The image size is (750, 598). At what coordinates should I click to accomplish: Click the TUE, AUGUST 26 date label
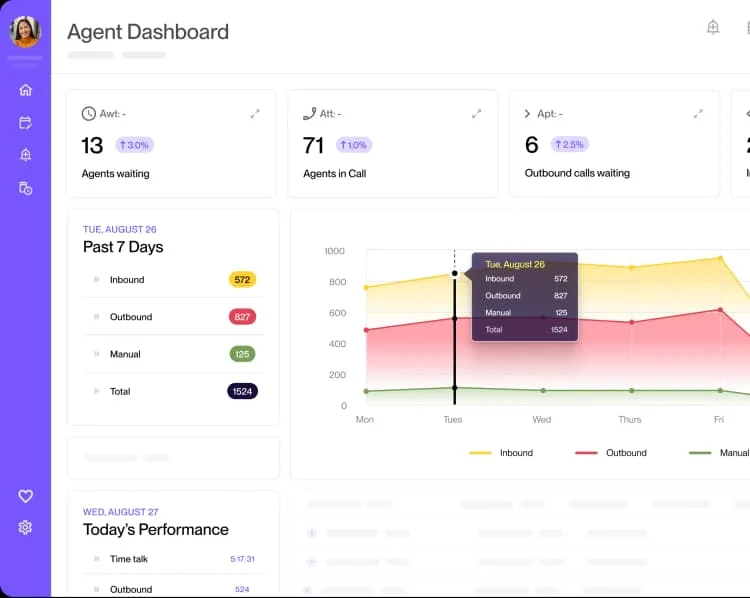click(120, 229)
